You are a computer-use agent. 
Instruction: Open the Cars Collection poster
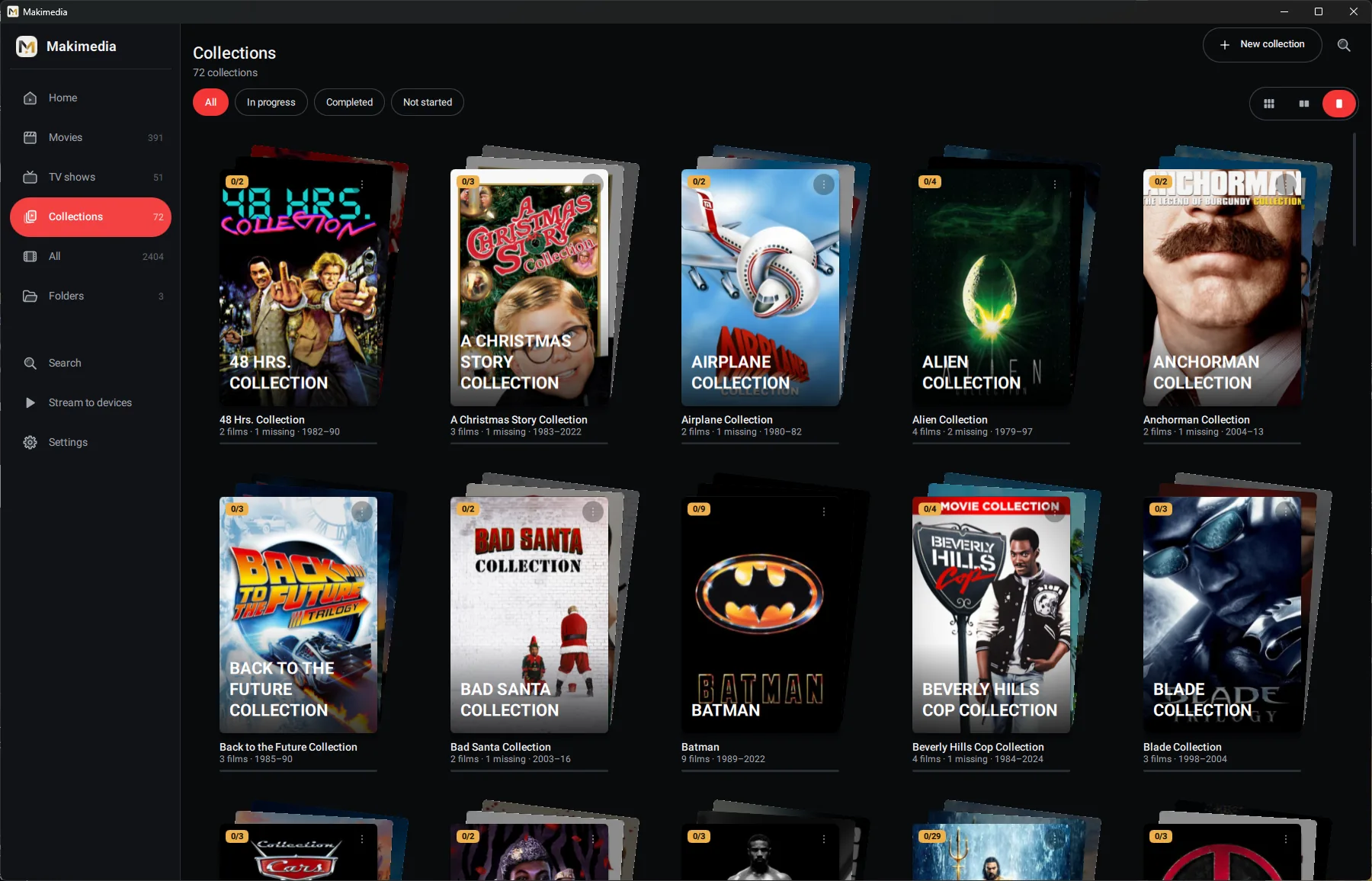[x=298, y=852]
